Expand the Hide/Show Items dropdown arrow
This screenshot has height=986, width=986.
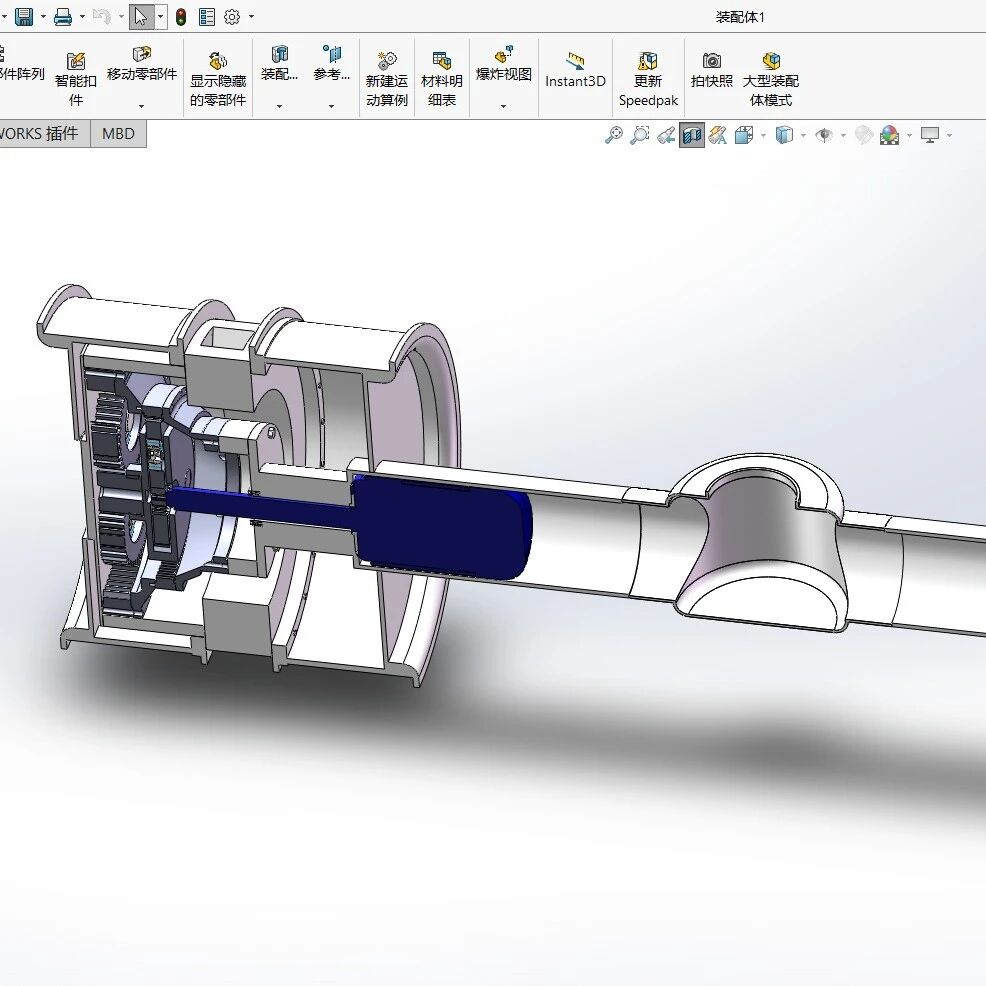click(x=843, y=135)
